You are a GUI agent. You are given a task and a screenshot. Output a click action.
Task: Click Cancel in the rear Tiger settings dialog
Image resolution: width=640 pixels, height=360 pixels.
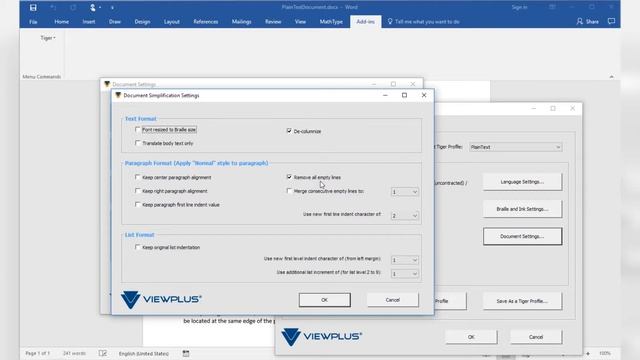tap(536, 337)
